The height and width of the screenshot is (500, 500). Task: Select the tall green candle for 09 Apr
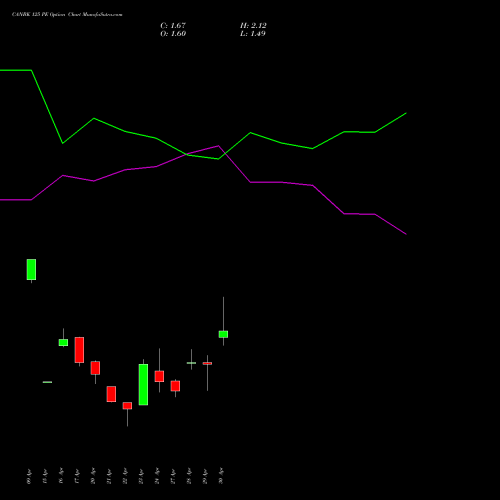coord(31,269)
